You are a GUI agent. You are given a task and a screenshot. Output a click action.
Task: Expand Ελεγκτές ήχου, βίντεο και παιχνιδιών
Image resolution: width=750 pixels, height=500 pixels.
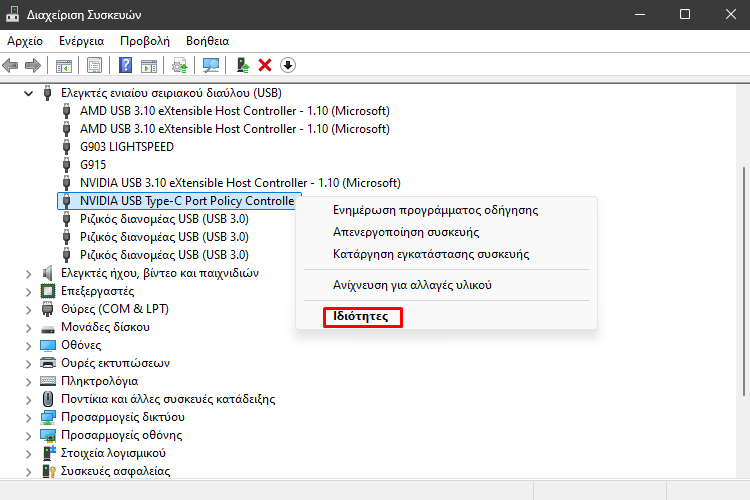tap(29, 274)
